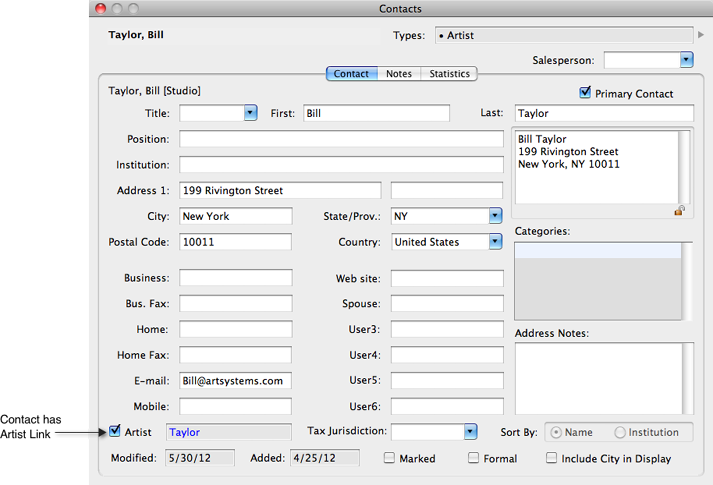
Task: Select Sort By Name radio button
Action: coord(556,432)
